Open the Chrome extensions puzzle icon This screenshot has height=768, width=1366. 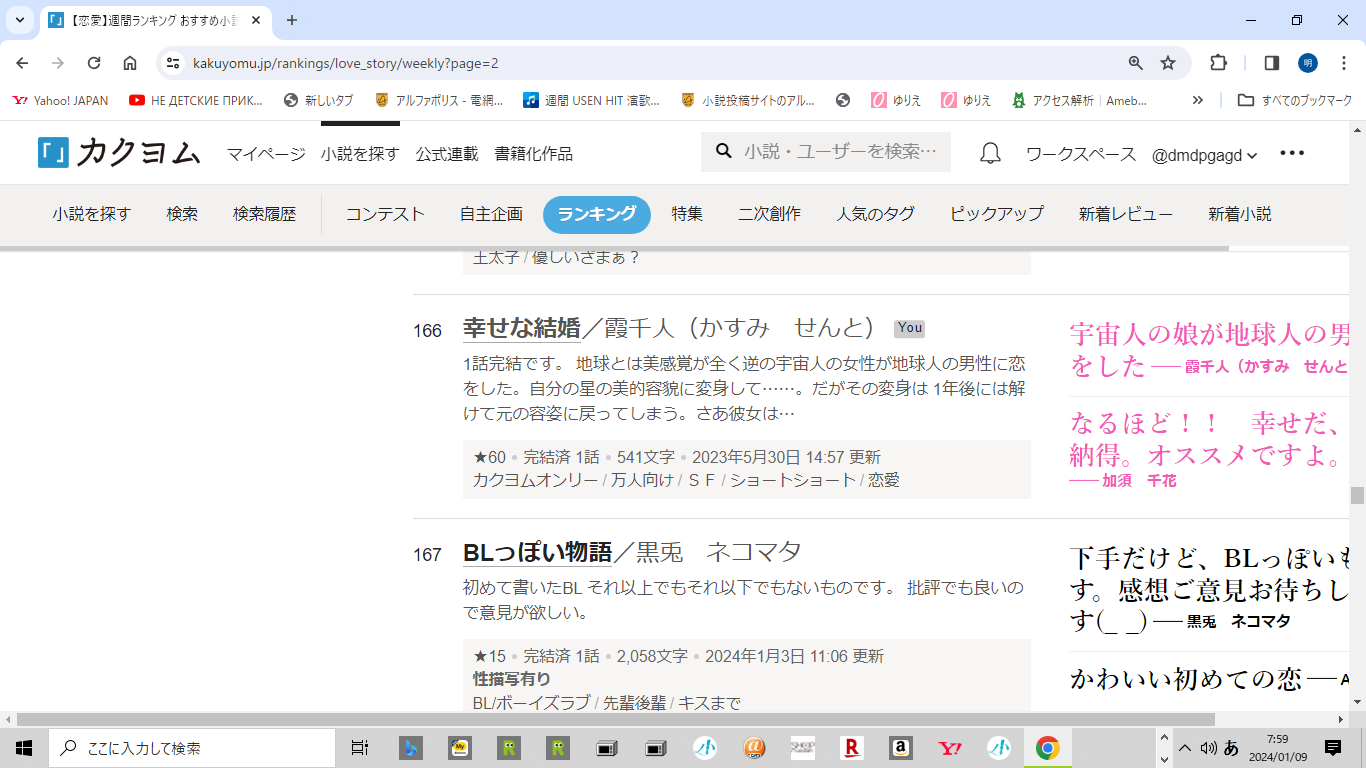tap(1218, 63)
